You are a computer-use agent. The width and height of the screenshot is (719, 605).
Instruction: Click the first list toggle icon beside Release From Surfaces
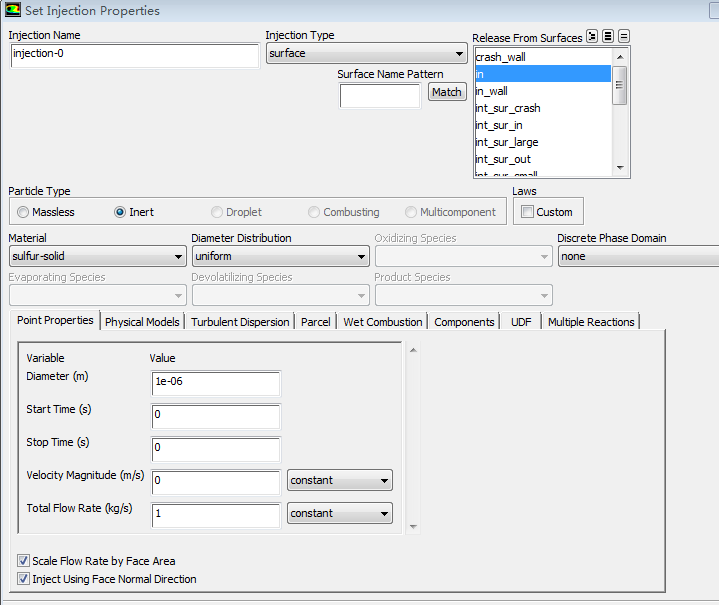tap(592, 36)
